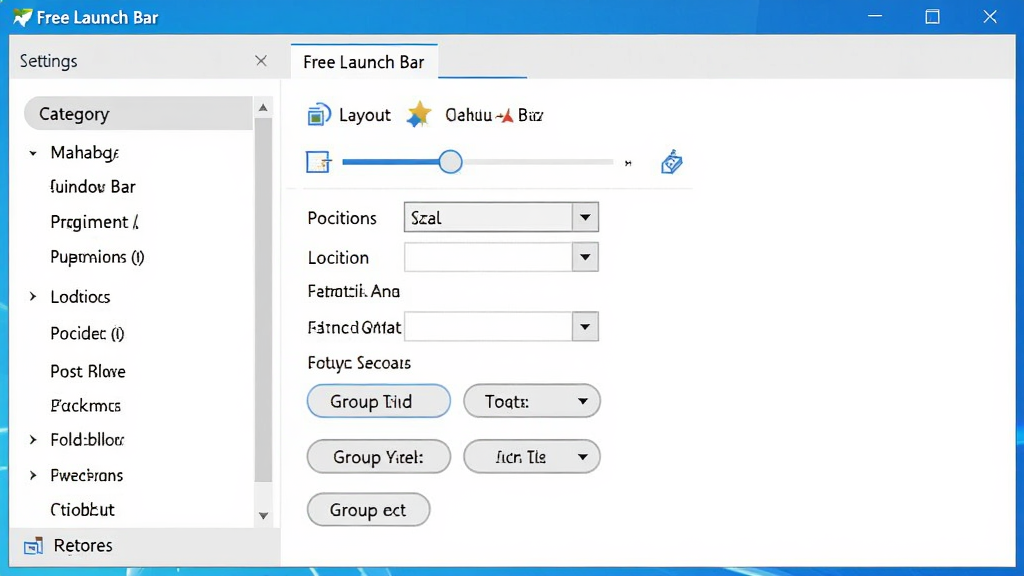Open the Pocitions dropdown

pos(585,217)
